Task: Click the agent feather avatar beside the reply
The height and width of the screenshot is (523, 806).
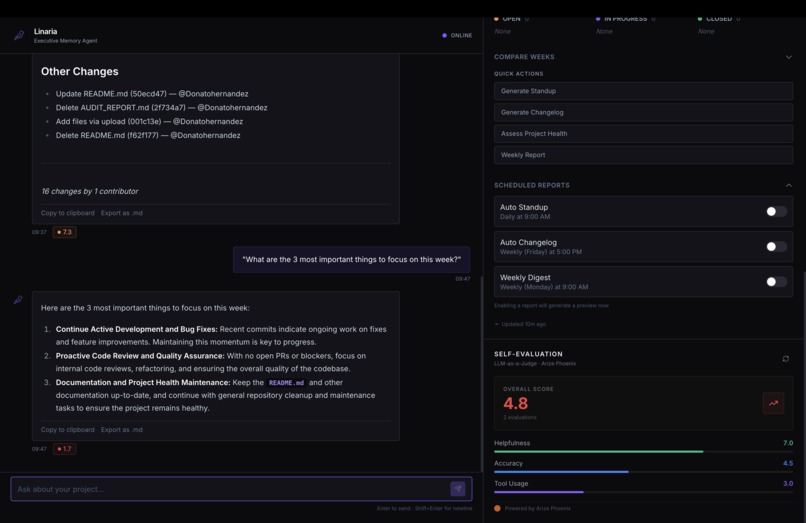Action: pyautogui.click(x=18, y=300)
